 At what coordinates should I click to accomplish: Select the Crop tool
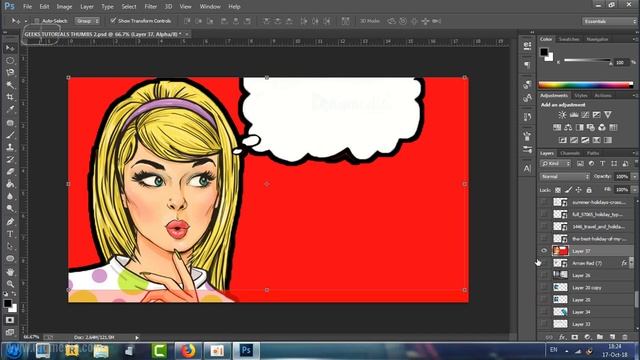(10, 97)
